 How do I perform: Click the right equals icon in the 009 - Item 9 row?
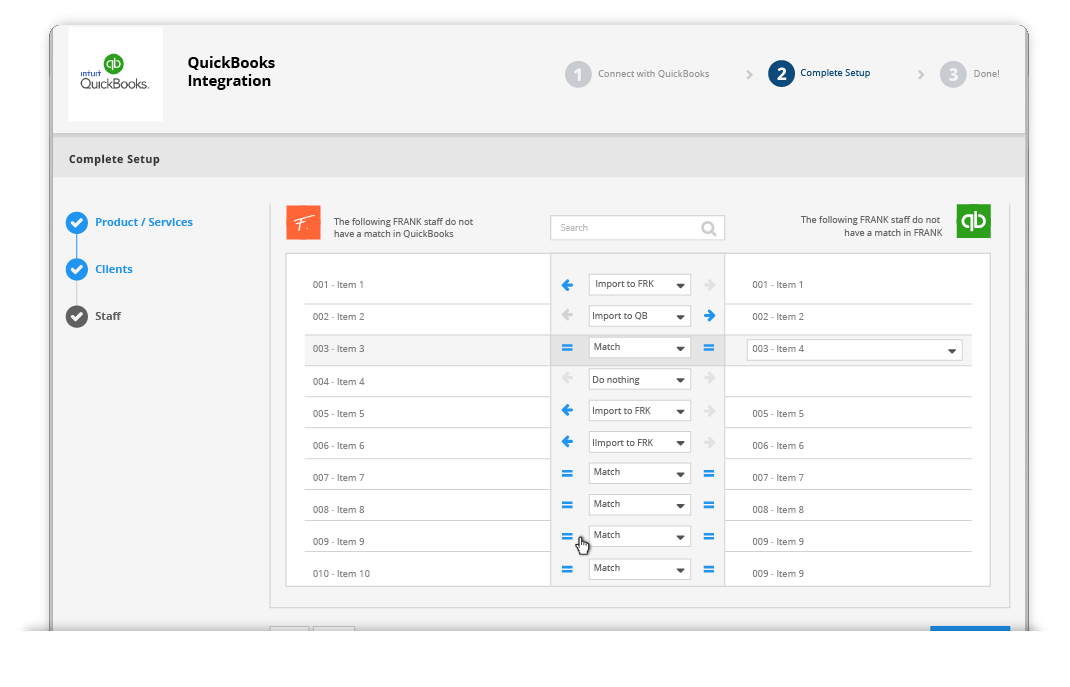709,537
